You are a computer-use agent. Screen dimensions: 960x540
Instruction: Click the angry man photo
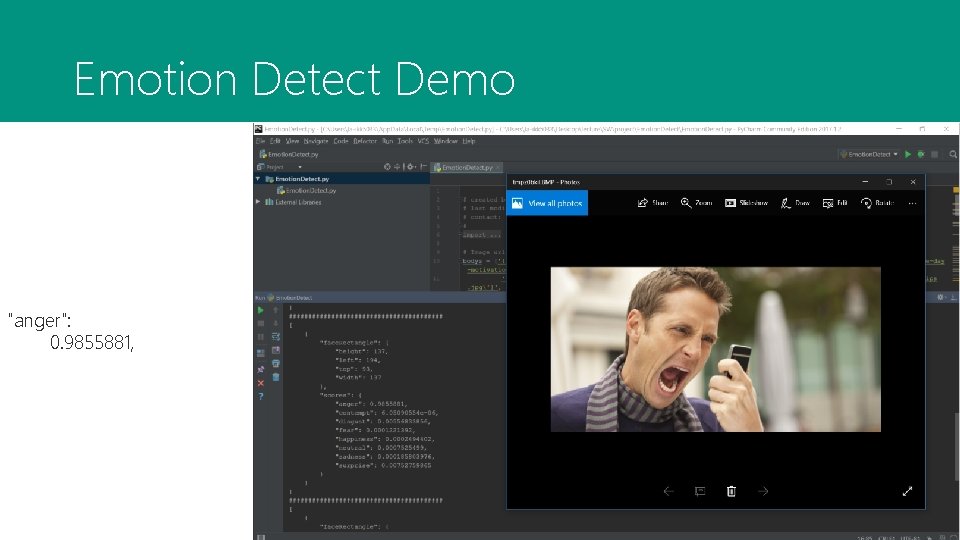[715, 349]
